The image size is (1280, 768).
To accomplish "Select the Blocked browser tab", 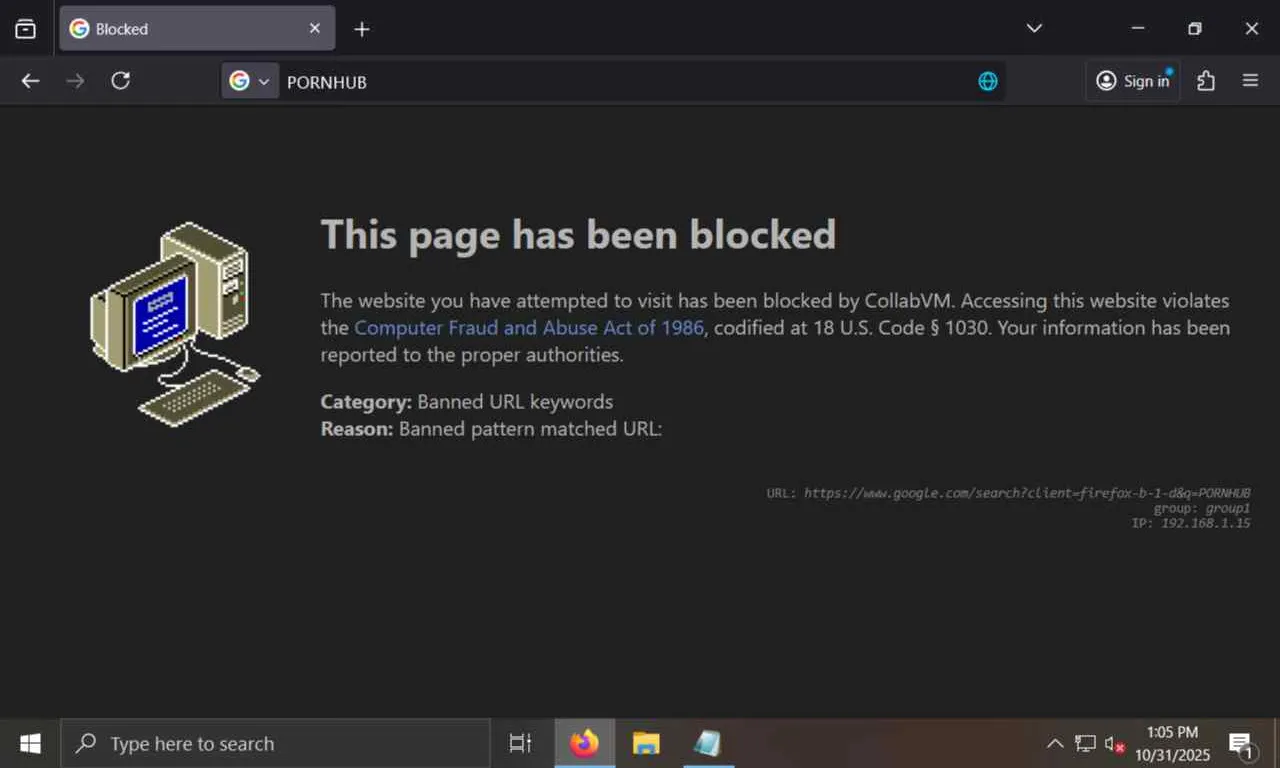I will click(197, 29).
